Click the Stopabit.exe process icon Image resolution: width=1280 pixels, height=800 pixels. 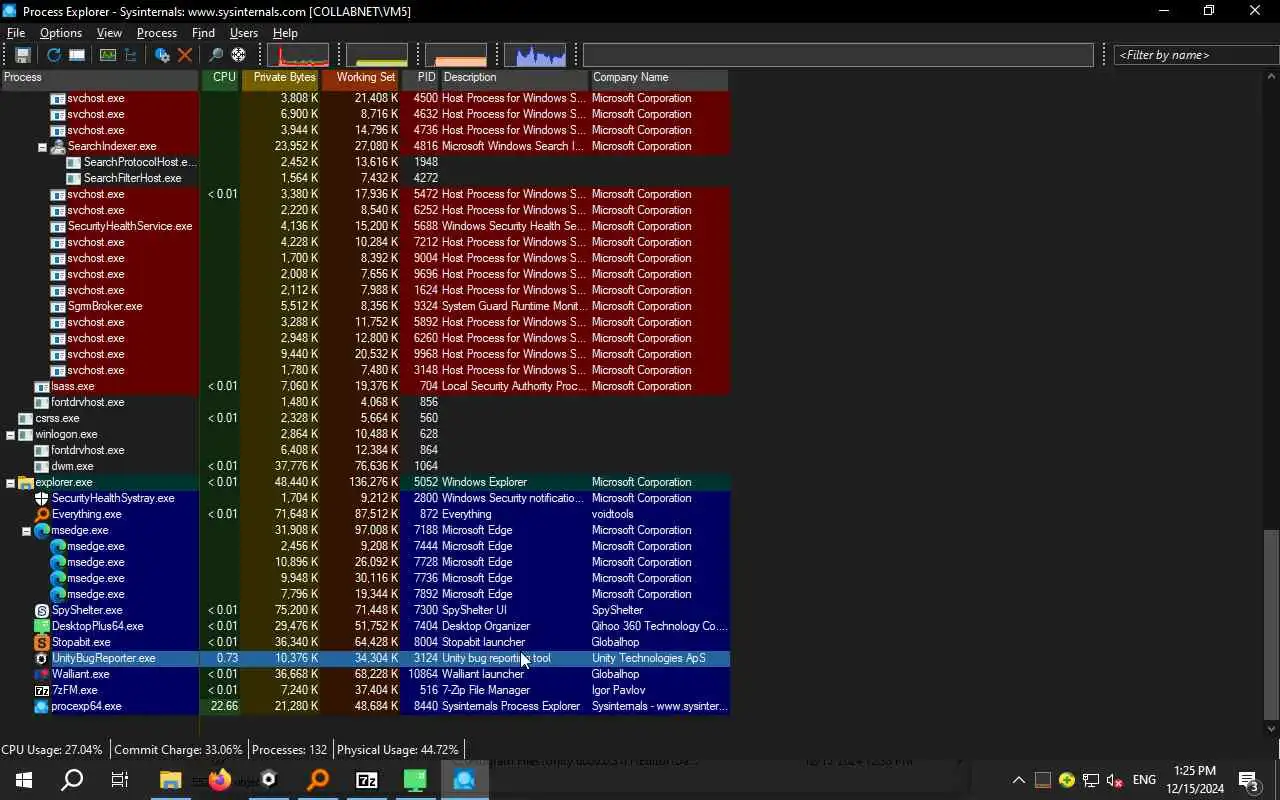coord(42,642)
